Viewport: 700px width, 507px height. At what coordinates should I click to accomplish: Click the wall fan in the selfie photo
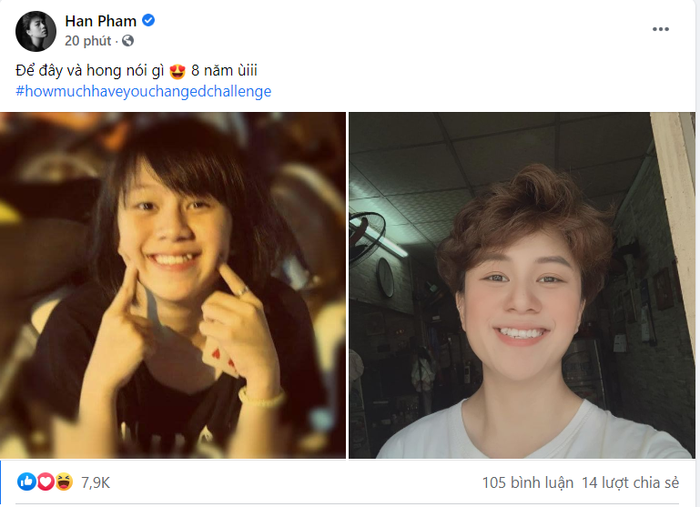pyautogui.click(x=367, y=237)
